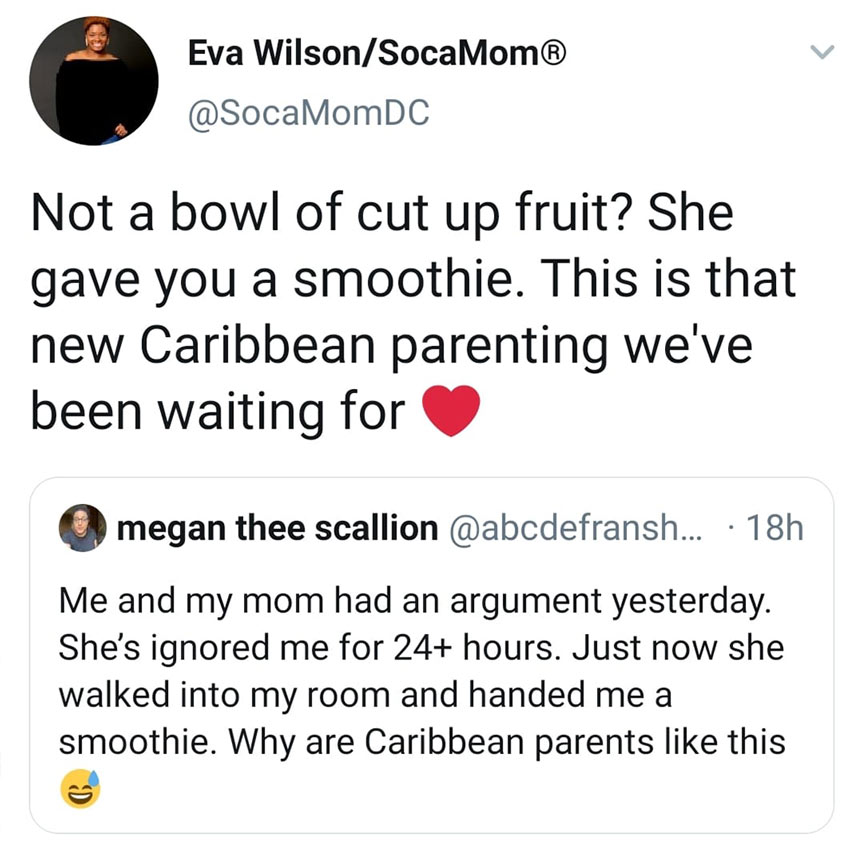Screen dimensions: 850x850
Task: Tap the red heart emoji
Action: pos(450,410)
